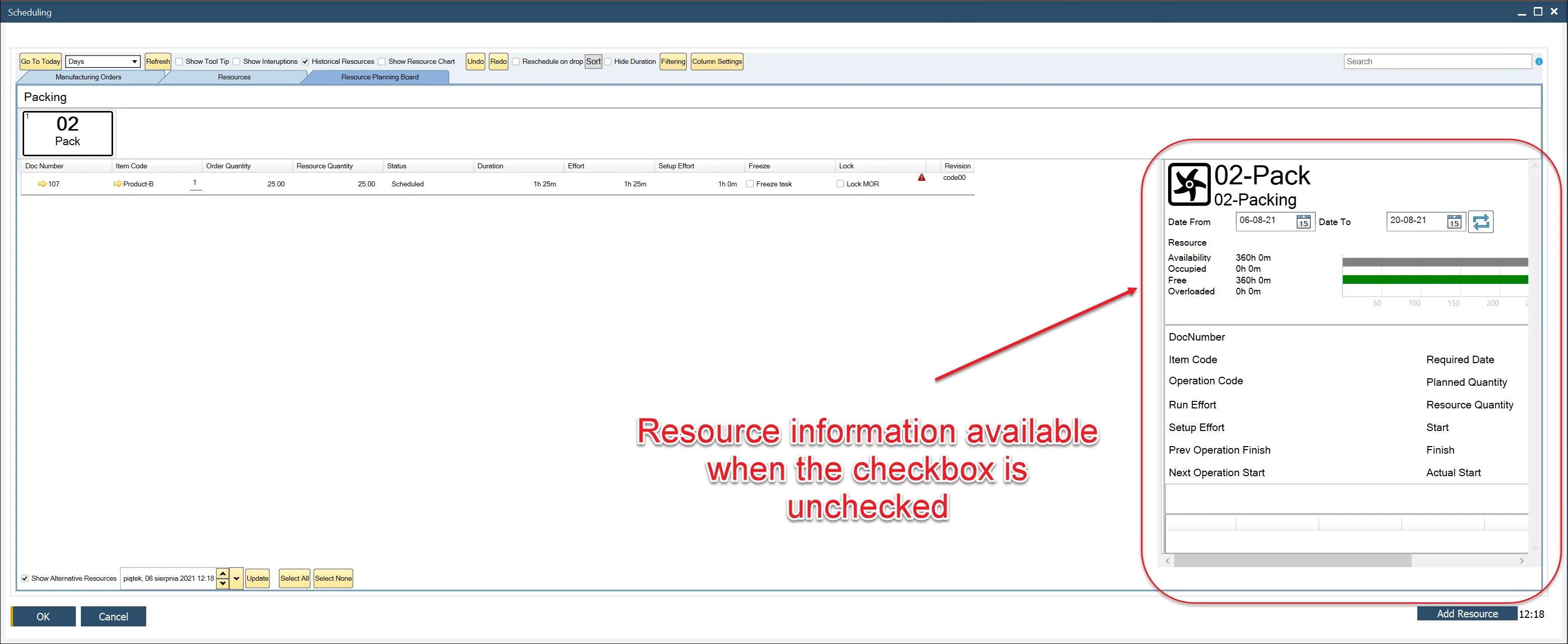Open the Days interval dropdown

tap(133, 61)
